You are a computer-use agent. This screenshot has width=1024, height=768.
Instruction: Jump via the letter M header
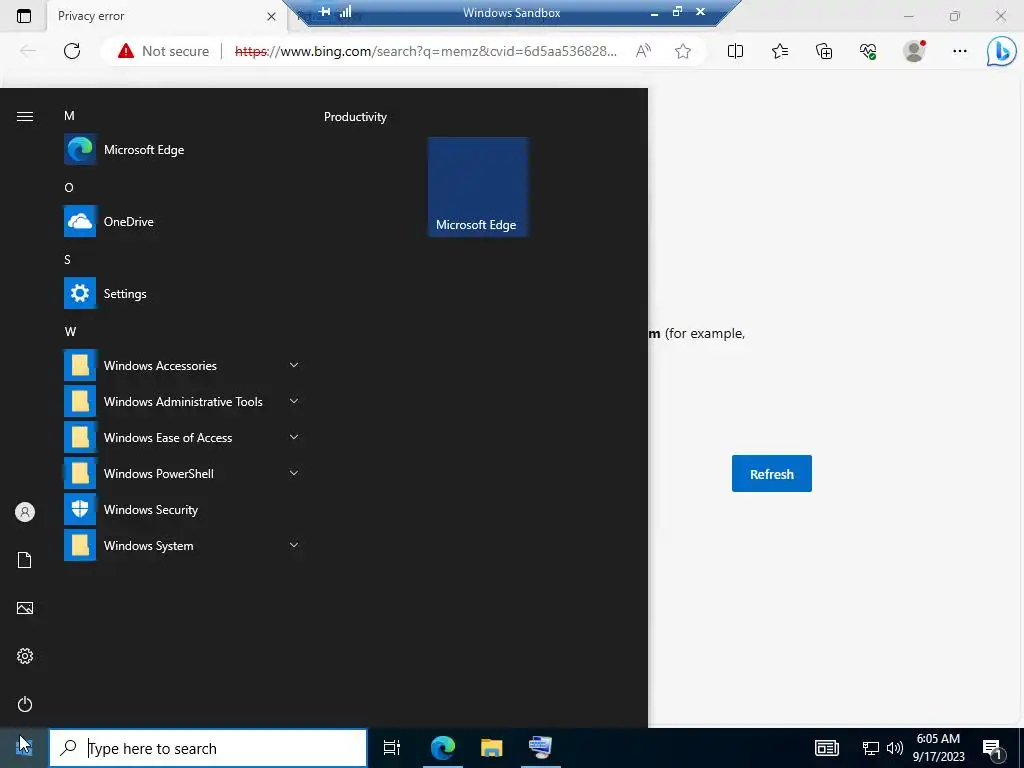coord(69,116)
